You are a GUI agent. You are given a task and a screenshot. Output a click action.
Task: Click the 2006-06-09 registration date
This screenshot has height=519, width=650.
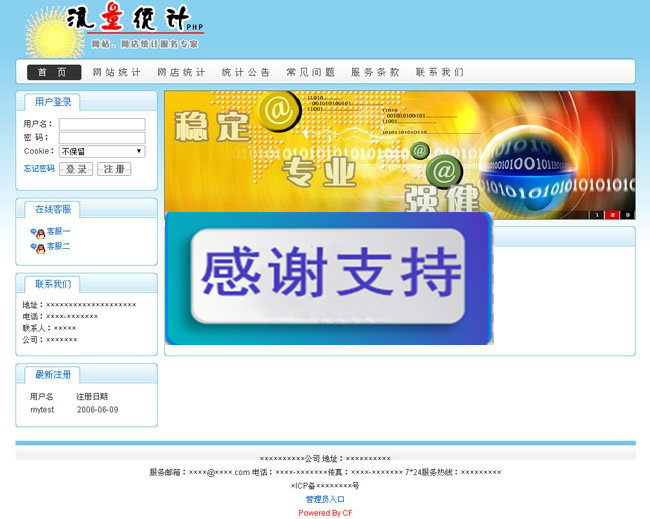tap(97, 410)
